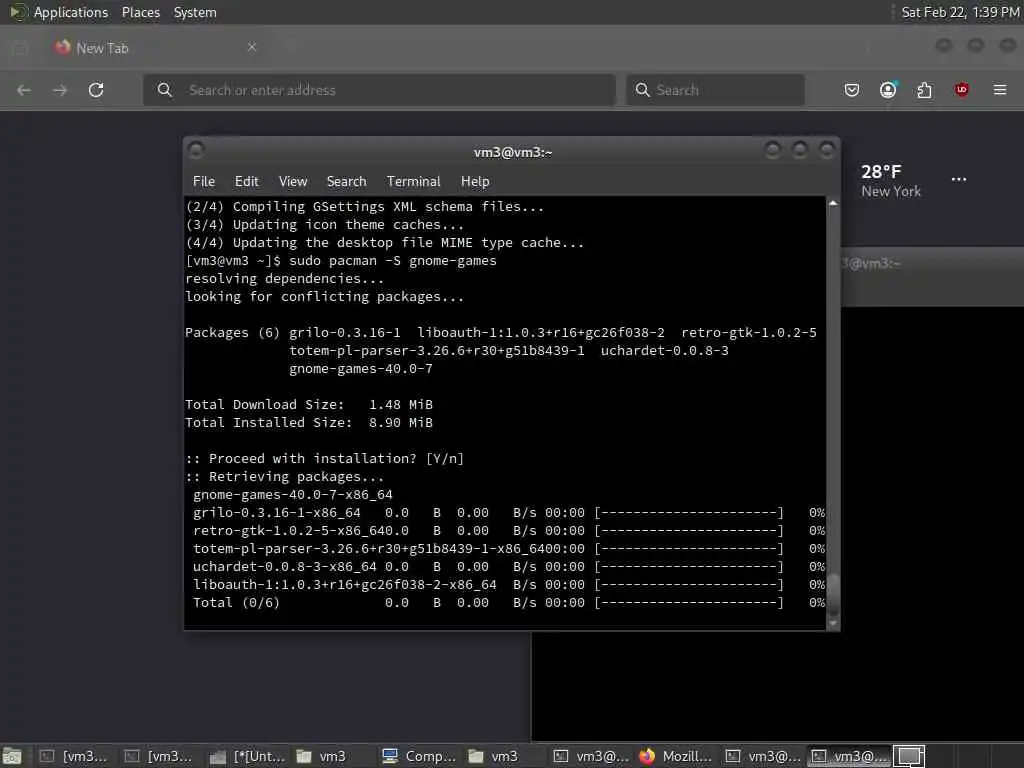This screenshot has height=768, width=1024.
Task: Click the gnome-games-40.0-7-x86_64 line
Action: pos(293,495)
